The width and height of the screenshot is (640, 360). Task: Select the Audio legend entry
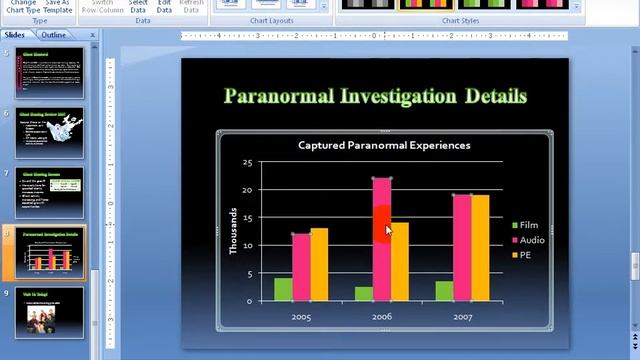[529, 240]
